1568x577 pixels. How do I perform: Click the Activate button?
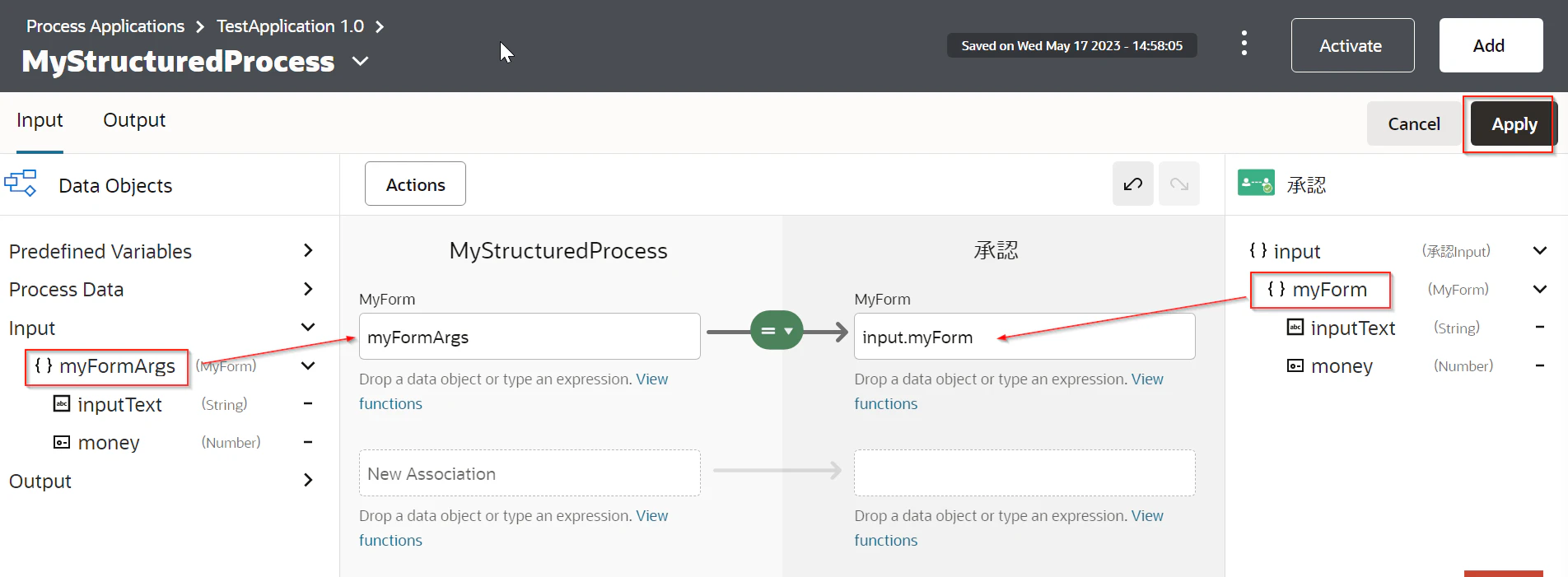click(1352, 45)
